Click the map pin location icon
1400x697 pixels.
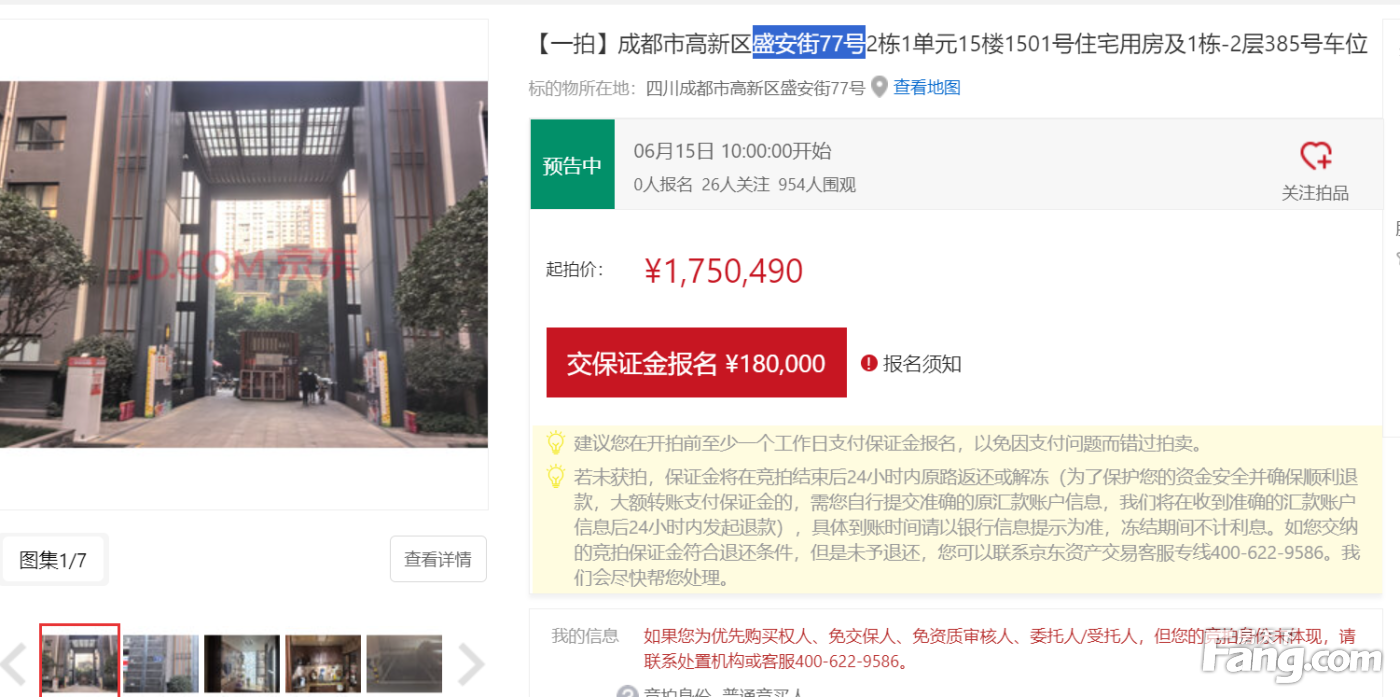point(879,88)
